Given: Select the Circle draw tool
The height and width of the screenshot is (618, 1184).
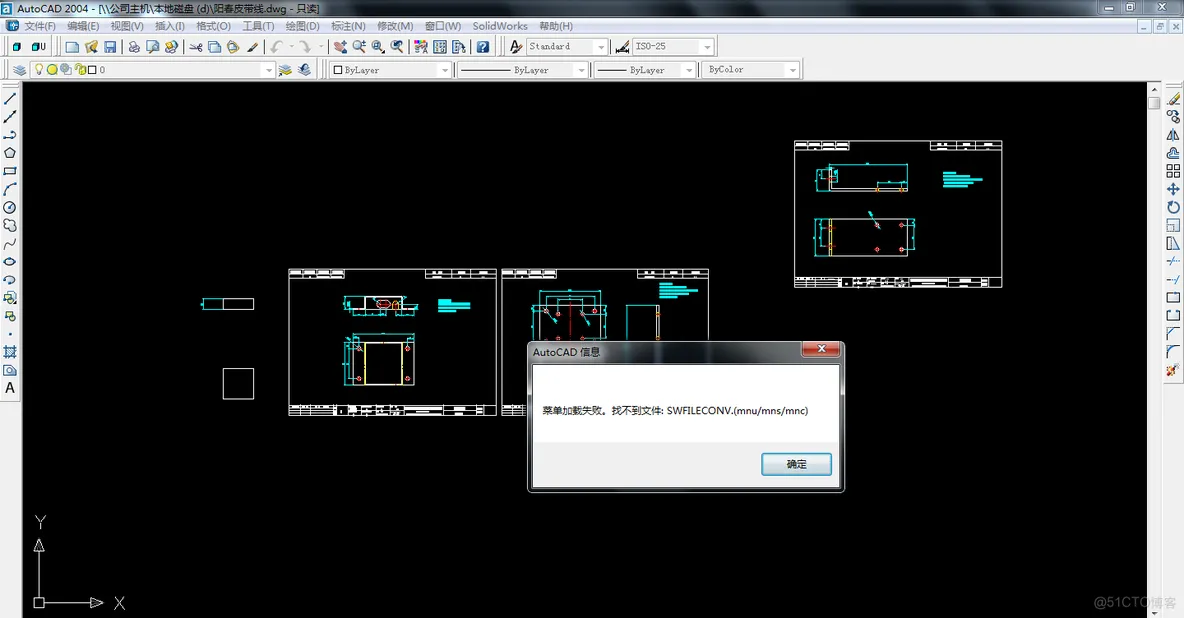Looking at the screenshot, I should 10,208.
